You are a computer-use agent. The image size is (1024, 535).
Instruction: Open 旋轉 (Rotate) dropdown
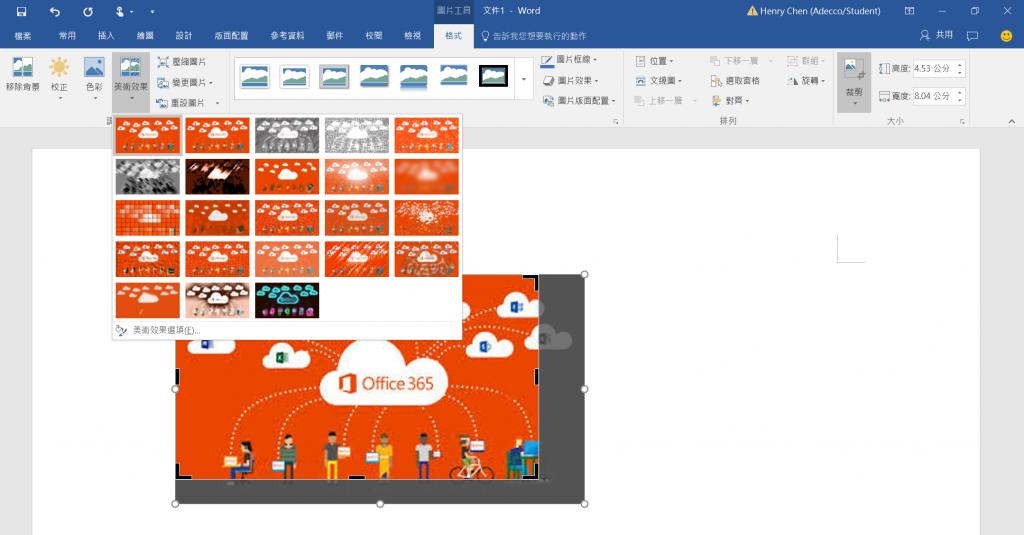coord(807,80)
